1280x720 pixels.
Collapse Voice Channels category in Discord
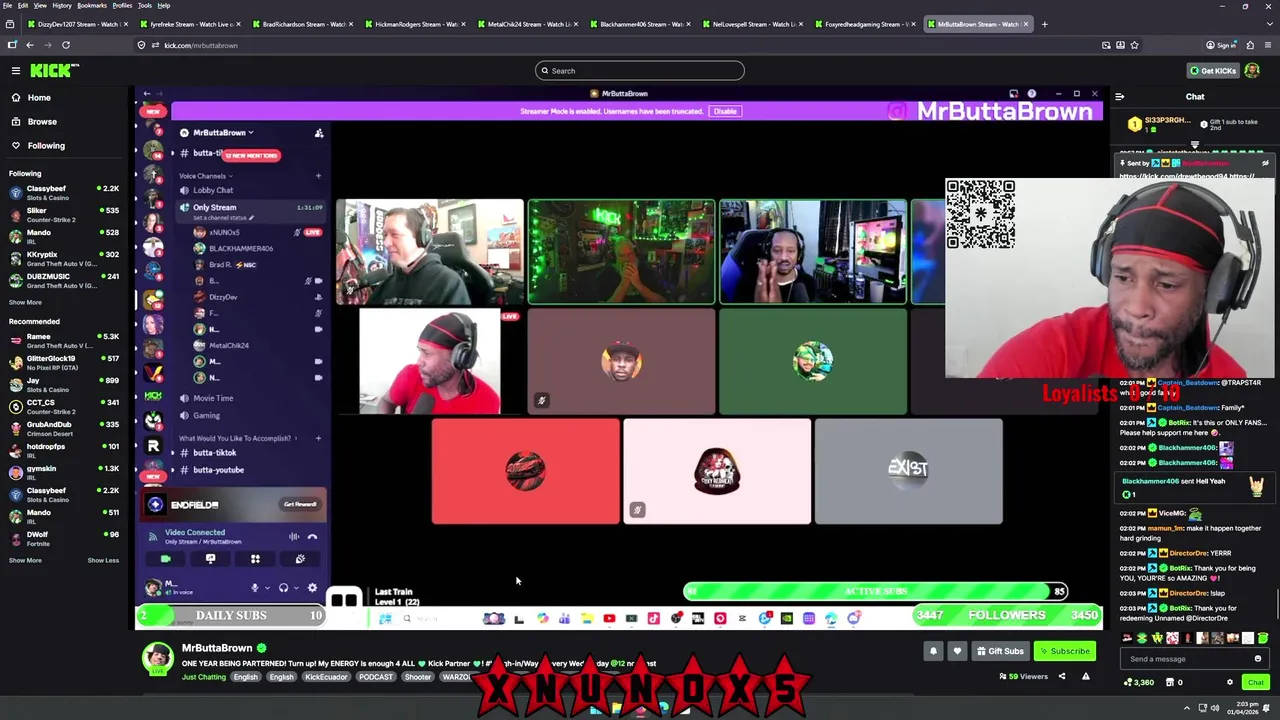click(203, 176)
